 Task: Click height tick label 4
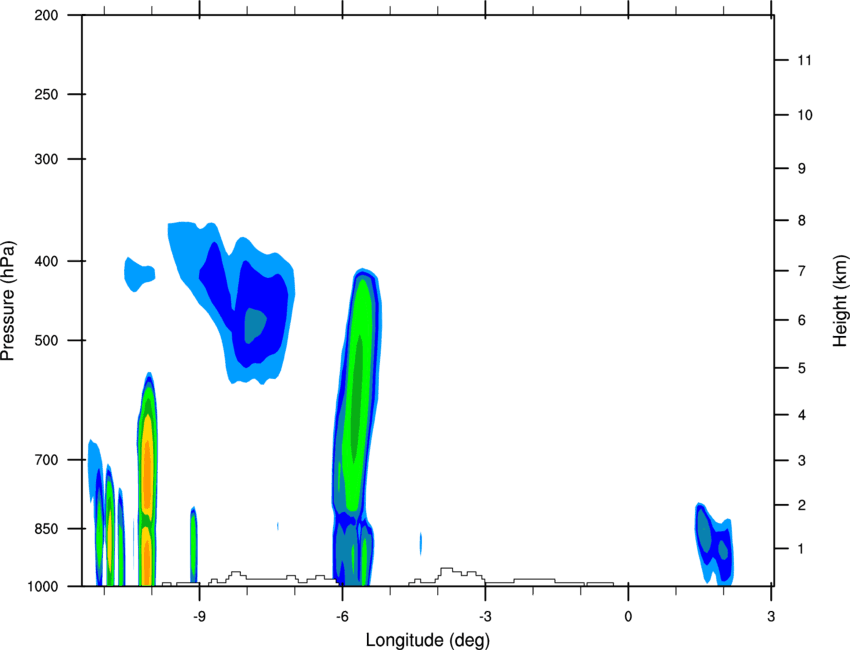pos(801,415)
